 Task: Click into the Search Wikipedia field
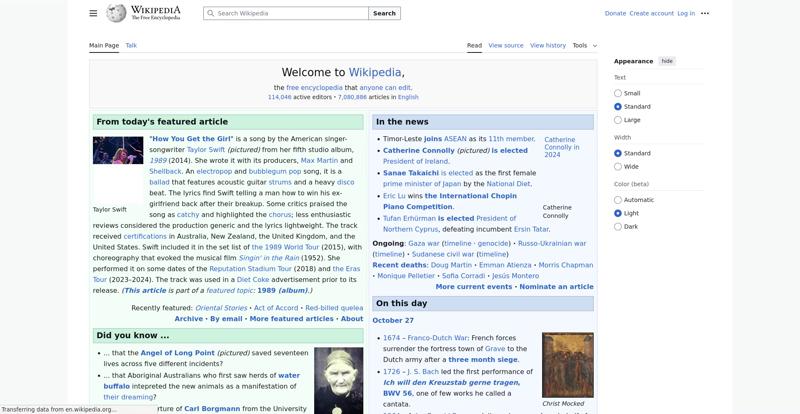click(290, 14)
